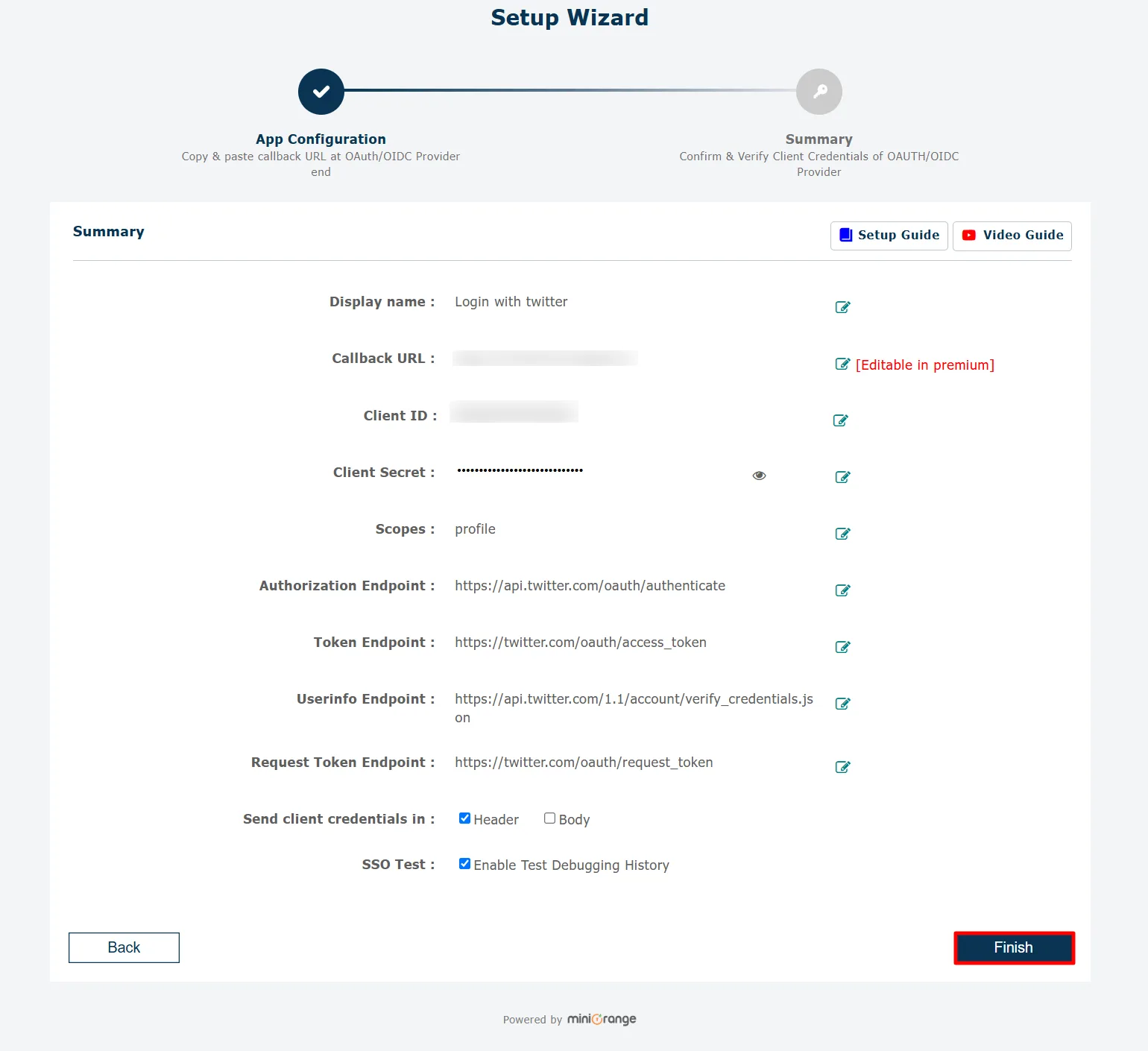Viewport: 1148px width, 1051px height.
Task: Open the miniOrange logo link
Action: 602,1019
